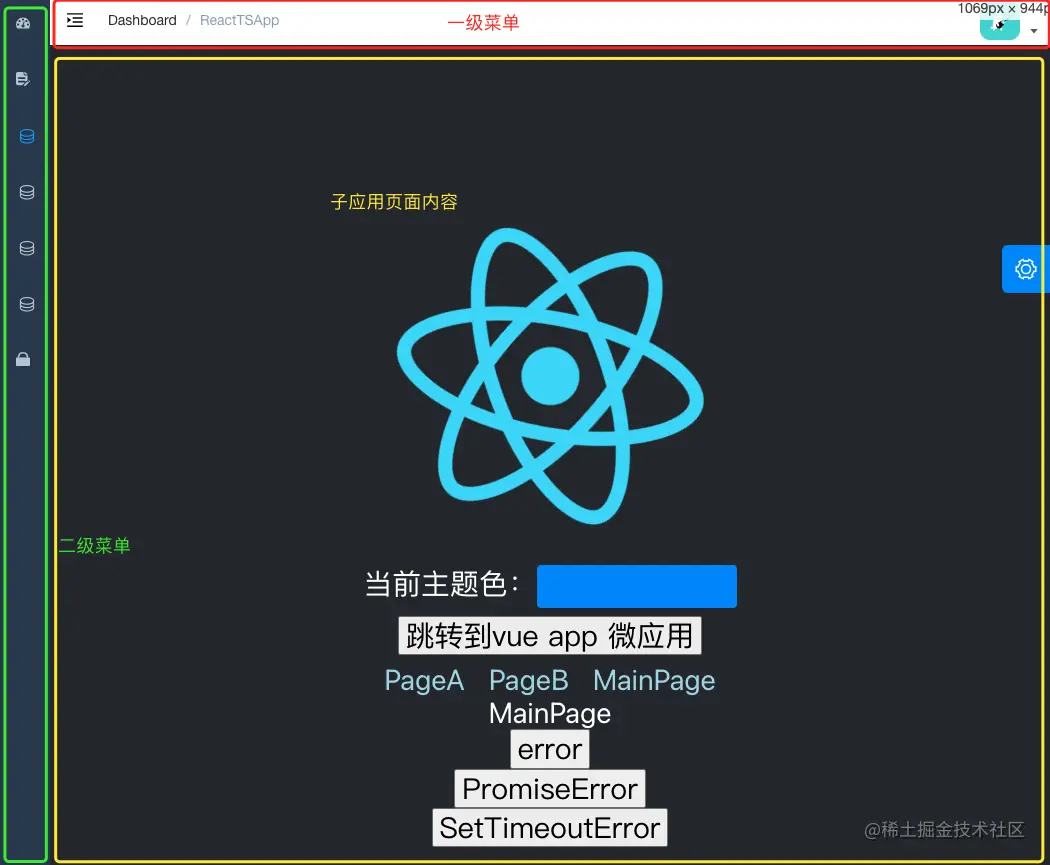Select the highlighted blue database icon
The width and height of the screenshot is (1050, 865).
(27, 137)
